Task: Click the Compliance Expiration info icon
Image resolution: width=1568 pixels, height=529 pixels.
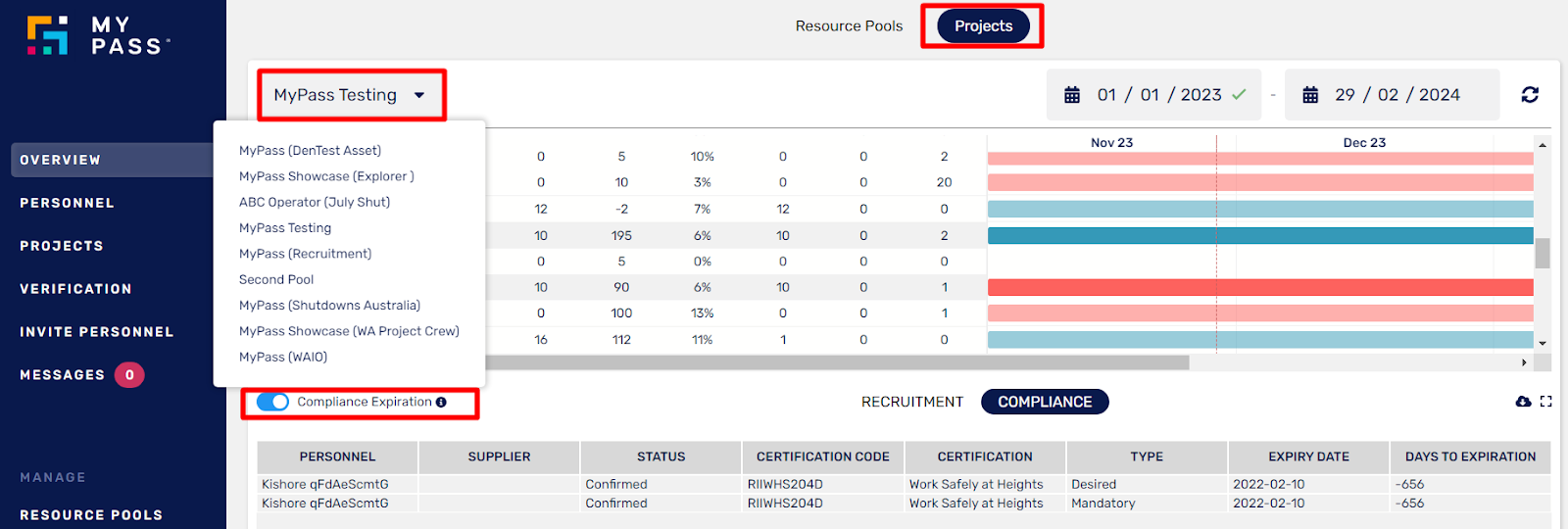Action: pos(441,402)
